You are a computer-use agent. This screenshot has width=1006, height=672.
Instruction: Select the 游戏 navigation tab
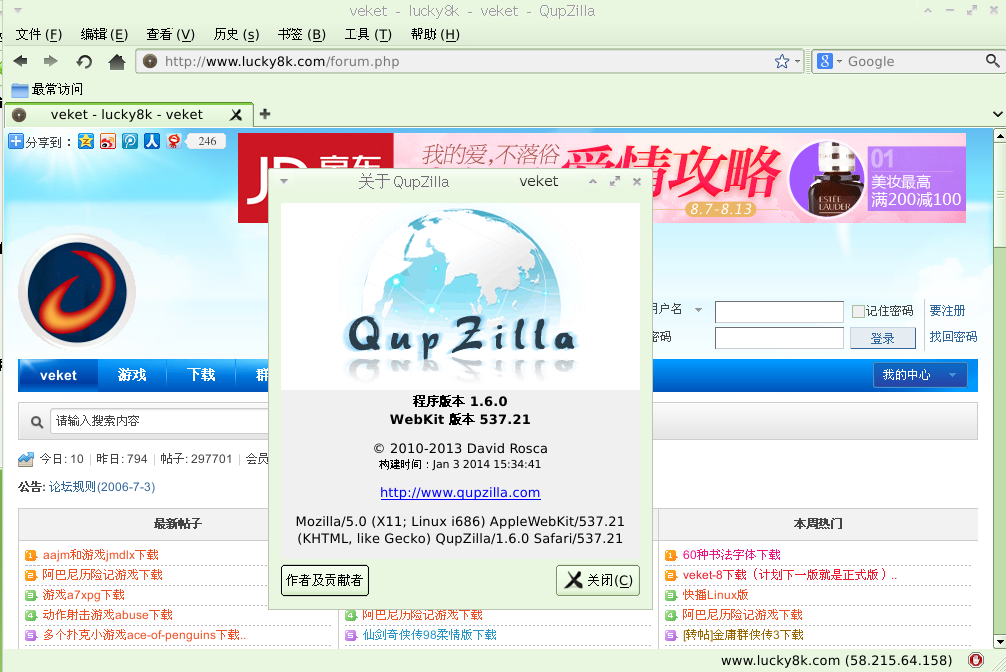click(132, 375)
